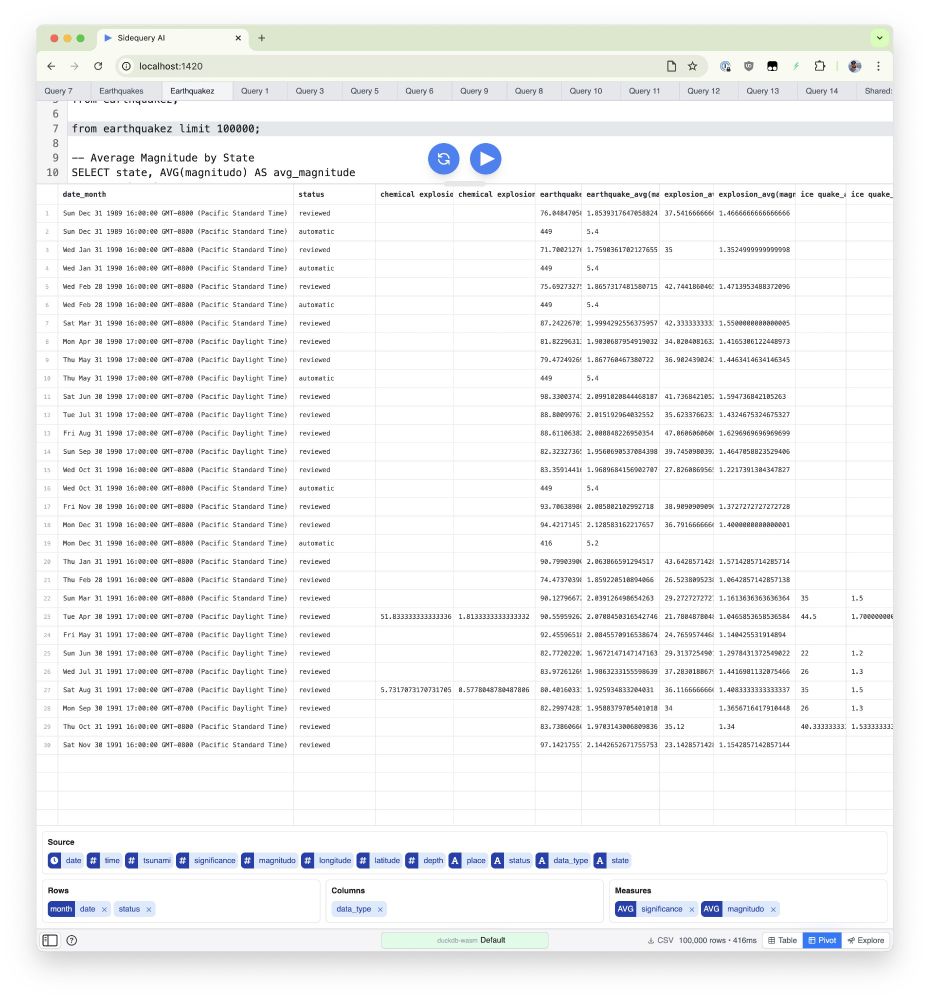Pick the status text source field chip

point(511,860)
